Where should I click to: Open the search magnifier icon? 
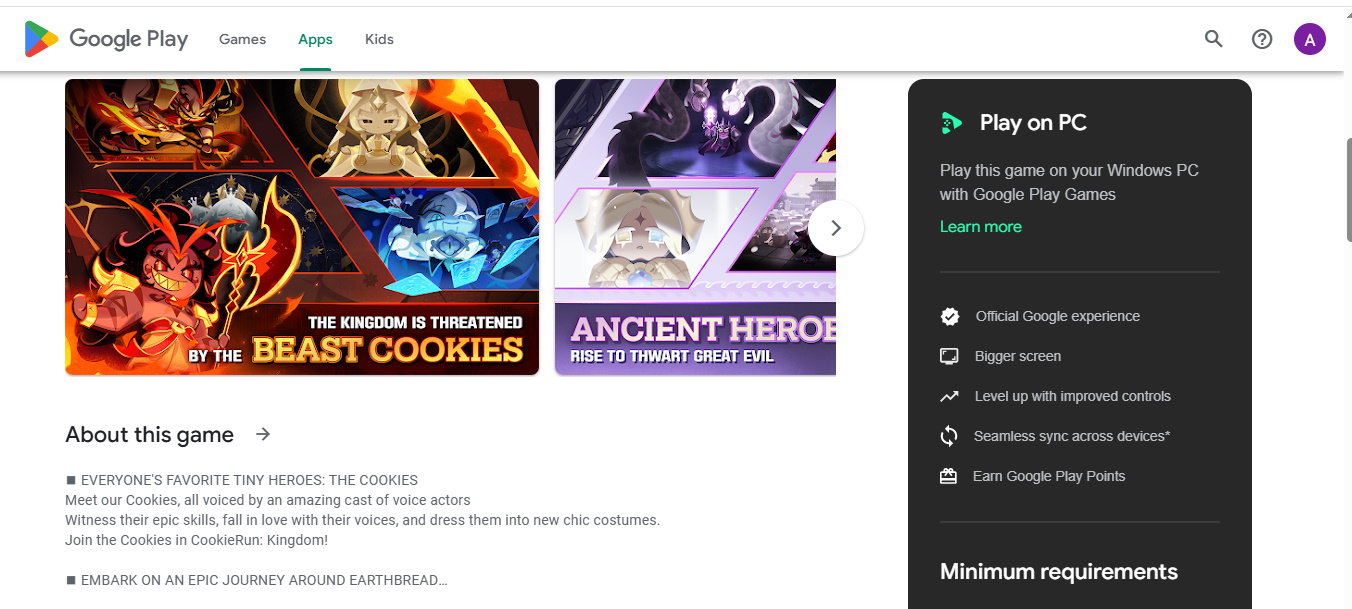click(x=1213, y=39)
